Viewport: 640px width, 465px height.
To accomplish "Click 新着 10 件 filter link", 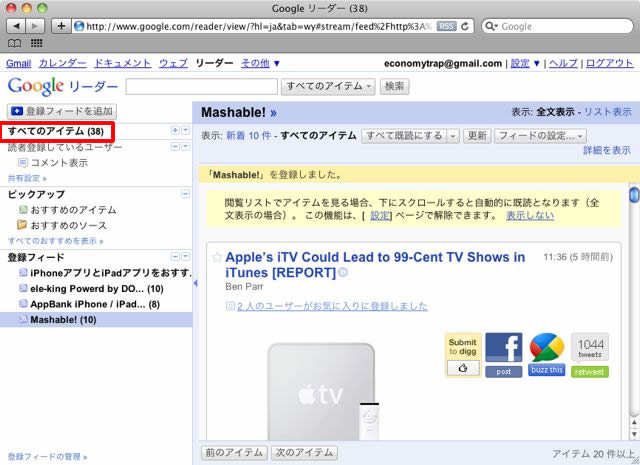I will (x=249, y=136).
